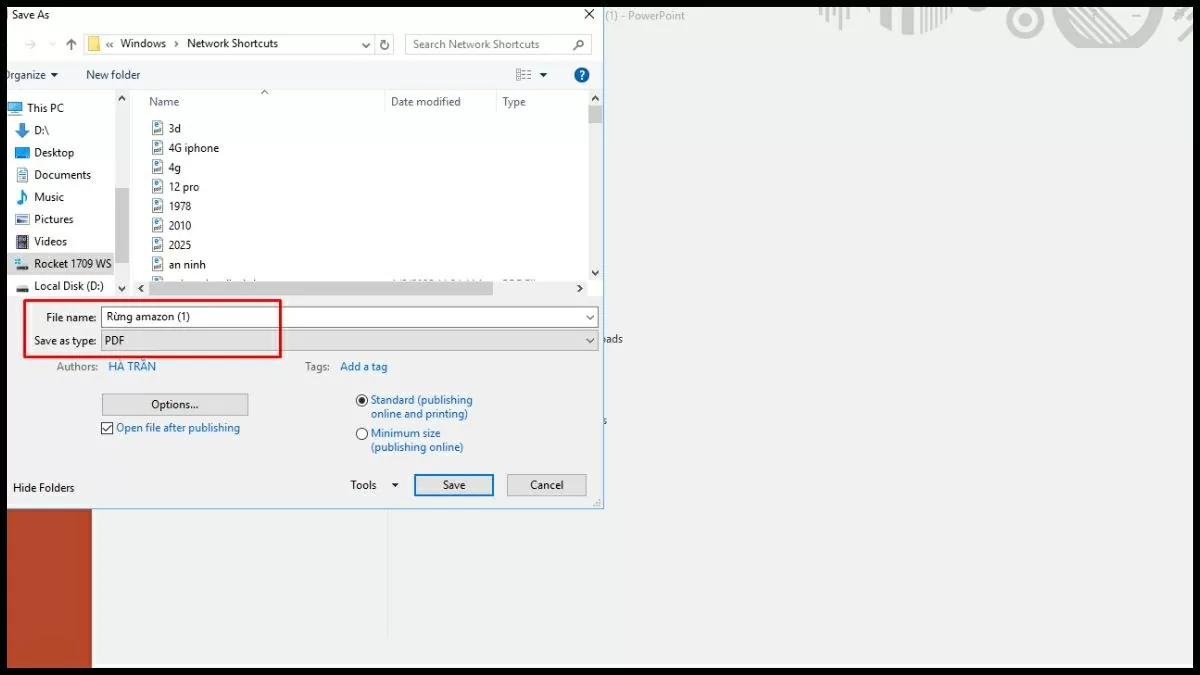Click the change view layout icon
Image resolution: width=1200 pixels, height=675 pixels.
(x=523, y=75)
